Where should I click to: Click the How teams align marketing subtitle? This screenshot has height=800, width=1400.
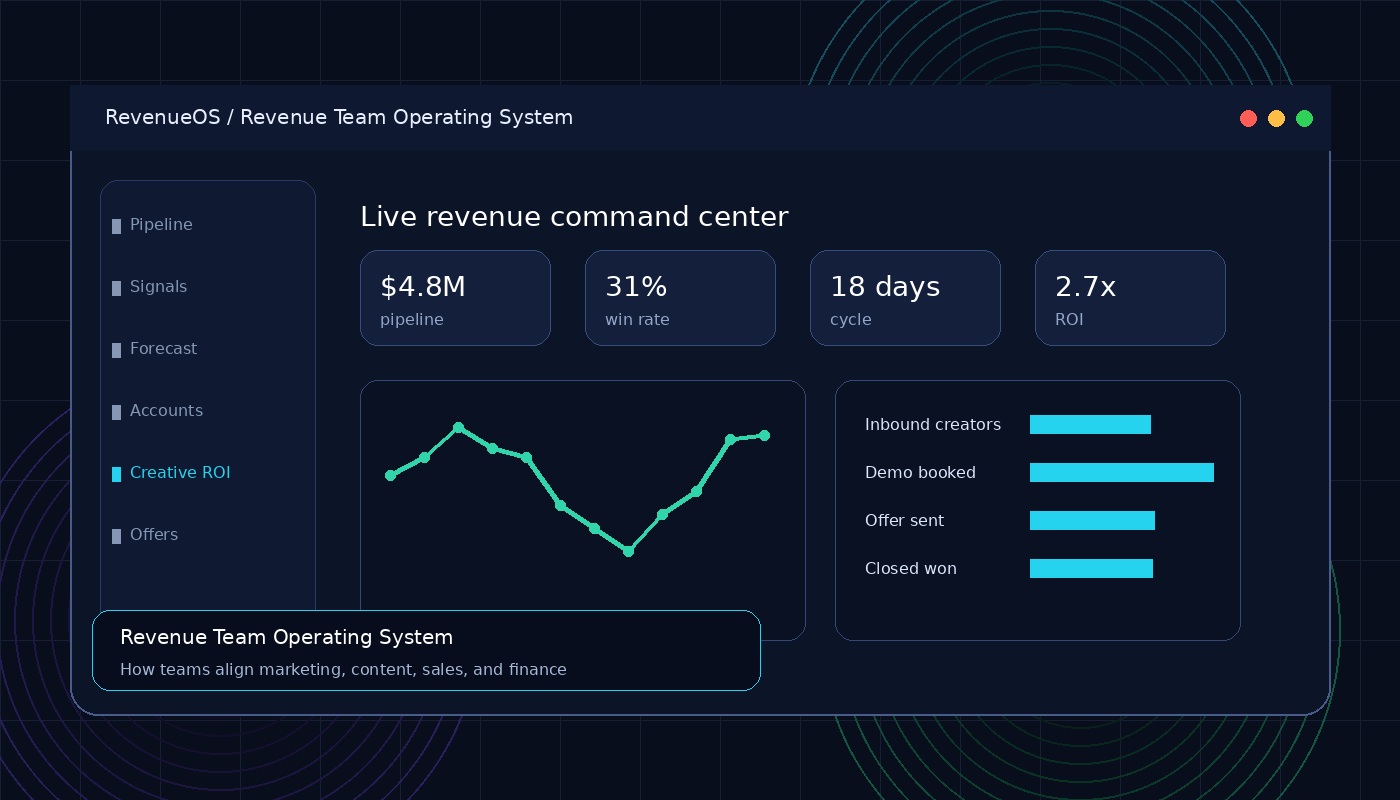(343, 670)
